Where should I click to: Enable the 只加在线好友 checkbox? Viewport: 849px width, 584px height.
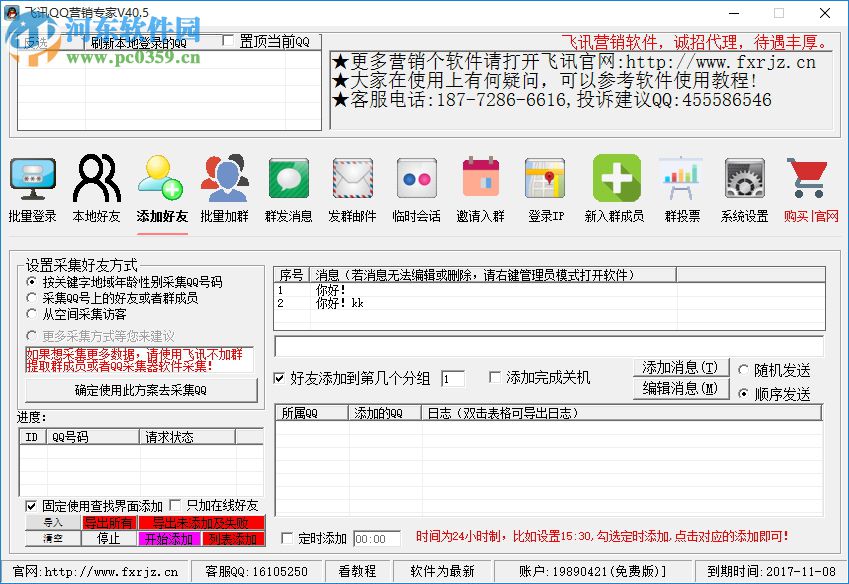(177, 506)
